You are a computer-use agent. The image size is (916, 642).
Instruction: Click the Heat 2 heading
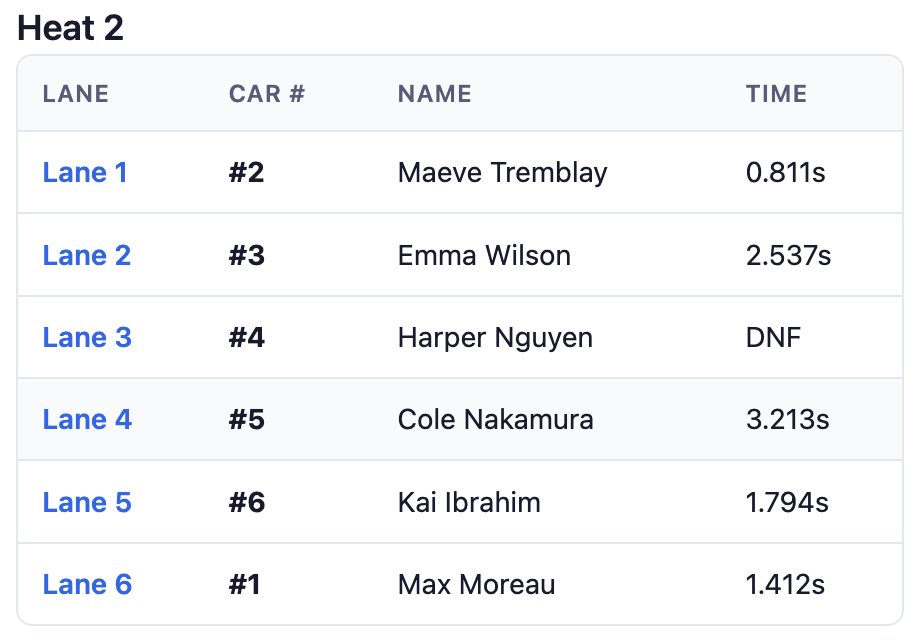click(70, 28)
